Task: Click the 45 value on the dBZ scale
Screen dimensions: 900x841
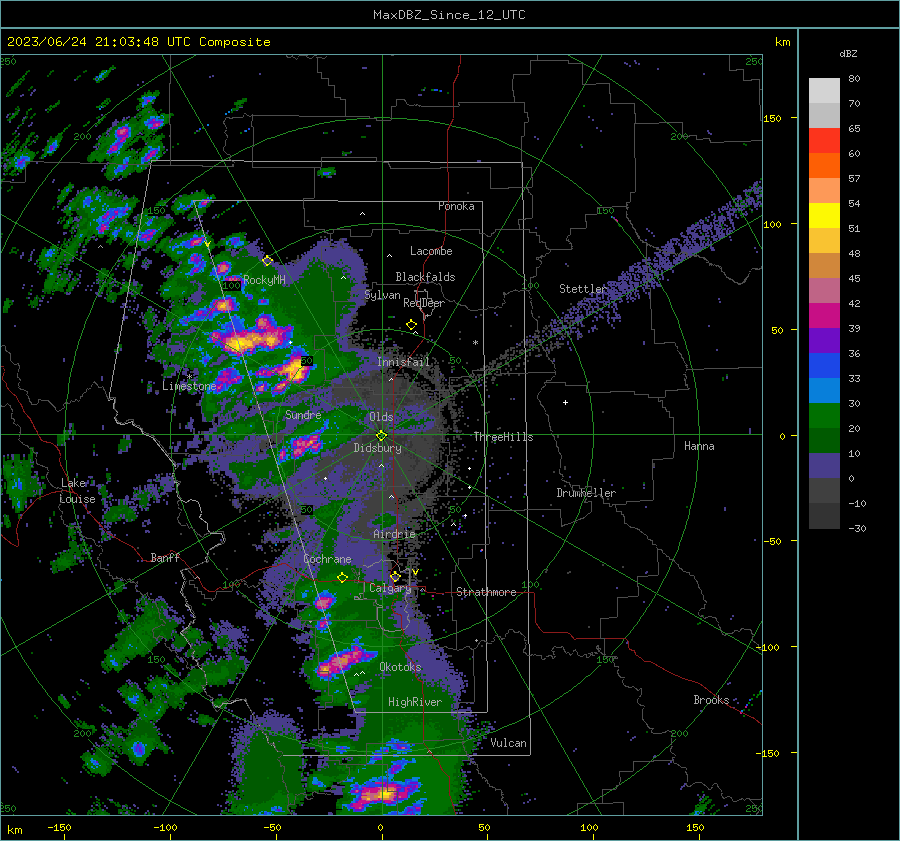Action: point(854,278)
